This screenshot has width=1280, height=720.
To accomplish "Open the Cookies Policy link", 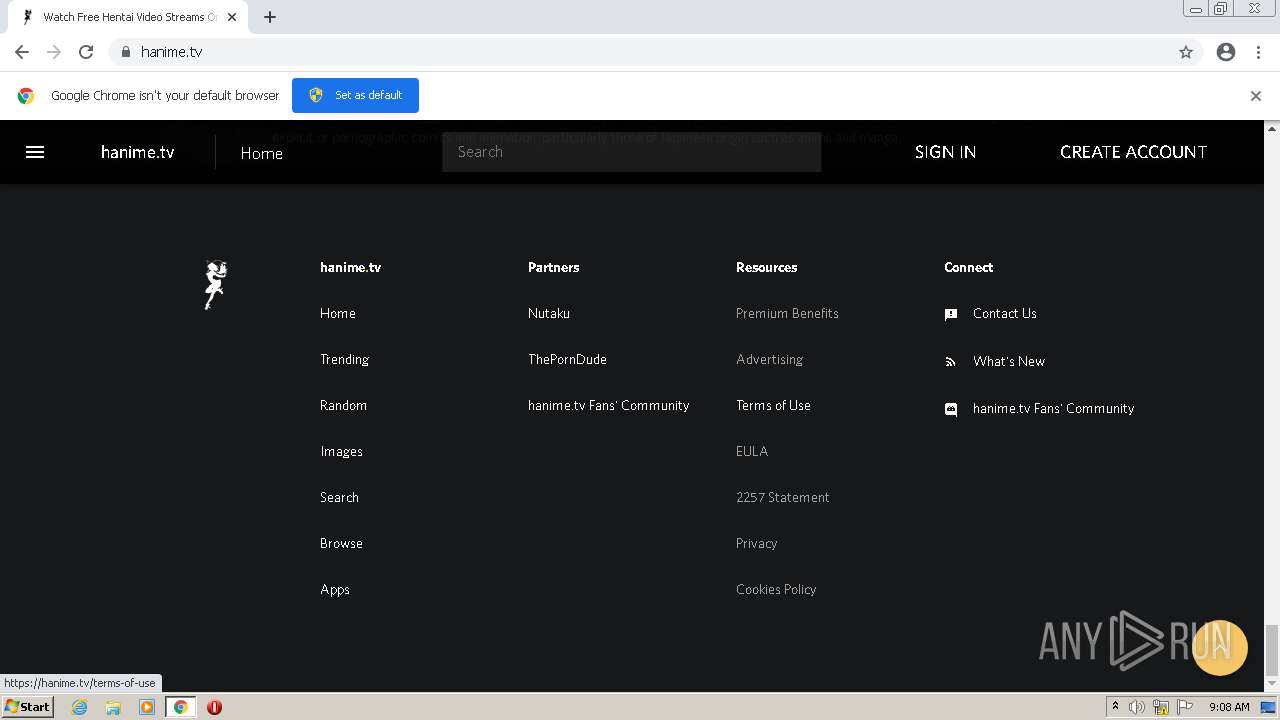I will [776, 589].
